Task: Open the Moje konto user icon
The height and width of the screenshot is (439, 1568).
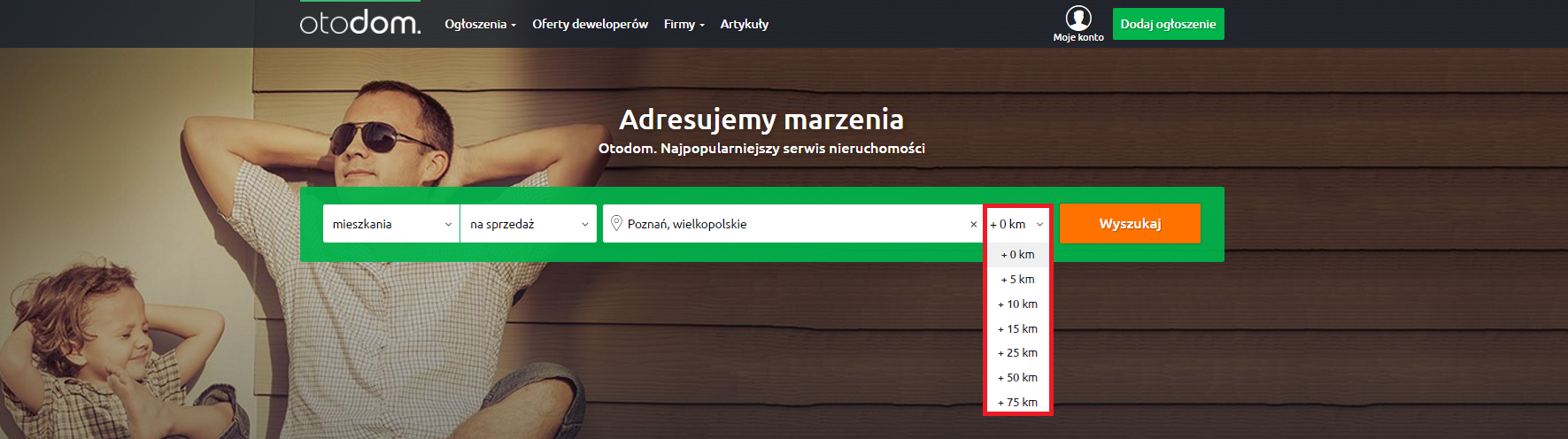Action: [1078, 19]
